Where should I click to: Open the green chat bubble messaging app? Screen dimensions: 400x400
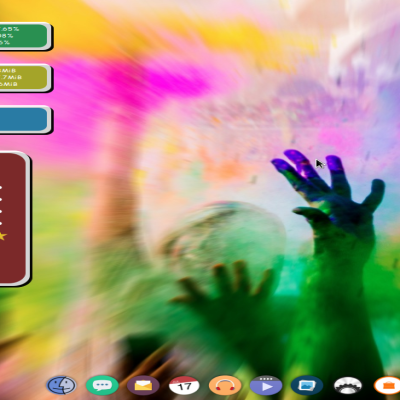(102, 385)
